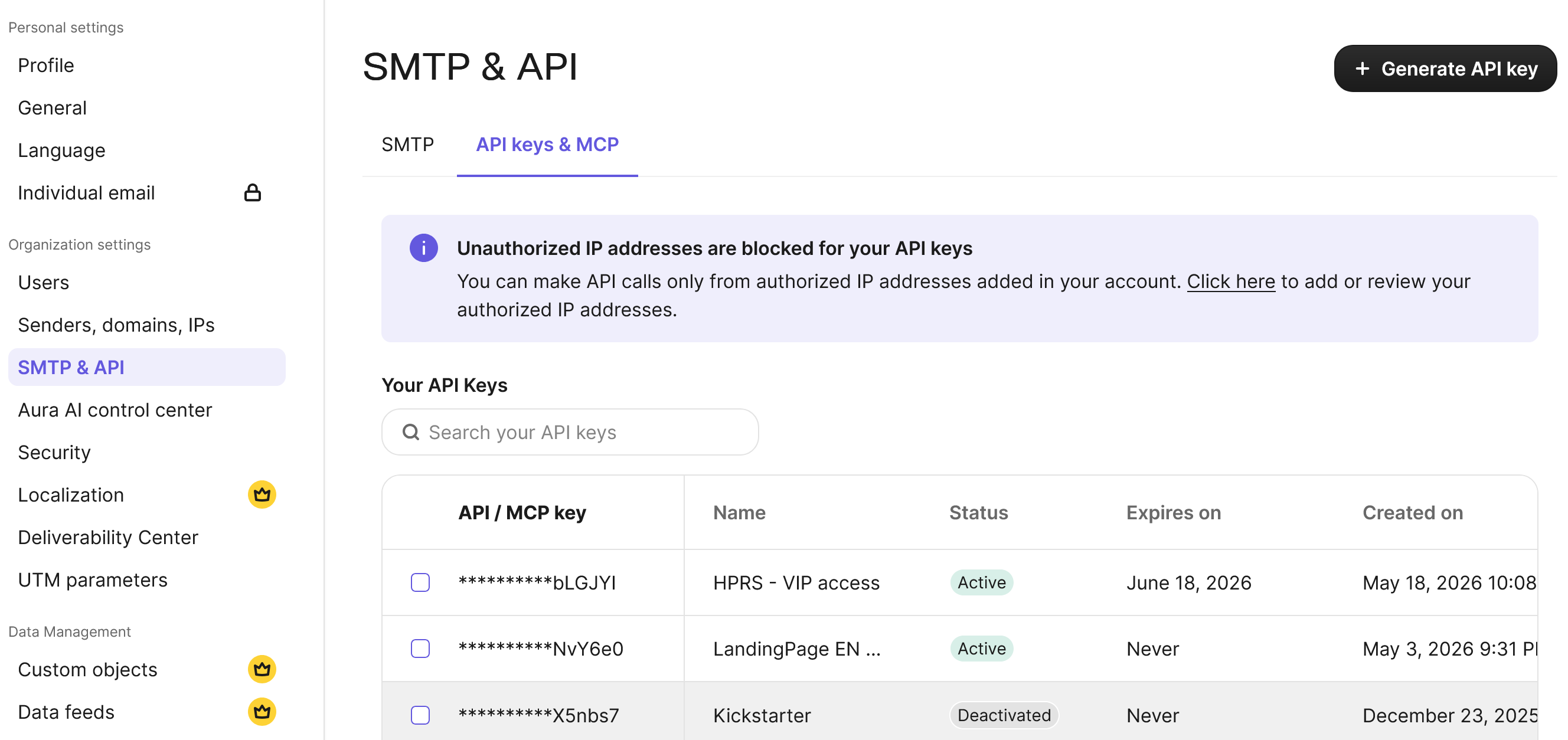This screenshot has height=740, width=1568.
Task: Focus the Search your API keys field
Action: click(x=570, y=432)
